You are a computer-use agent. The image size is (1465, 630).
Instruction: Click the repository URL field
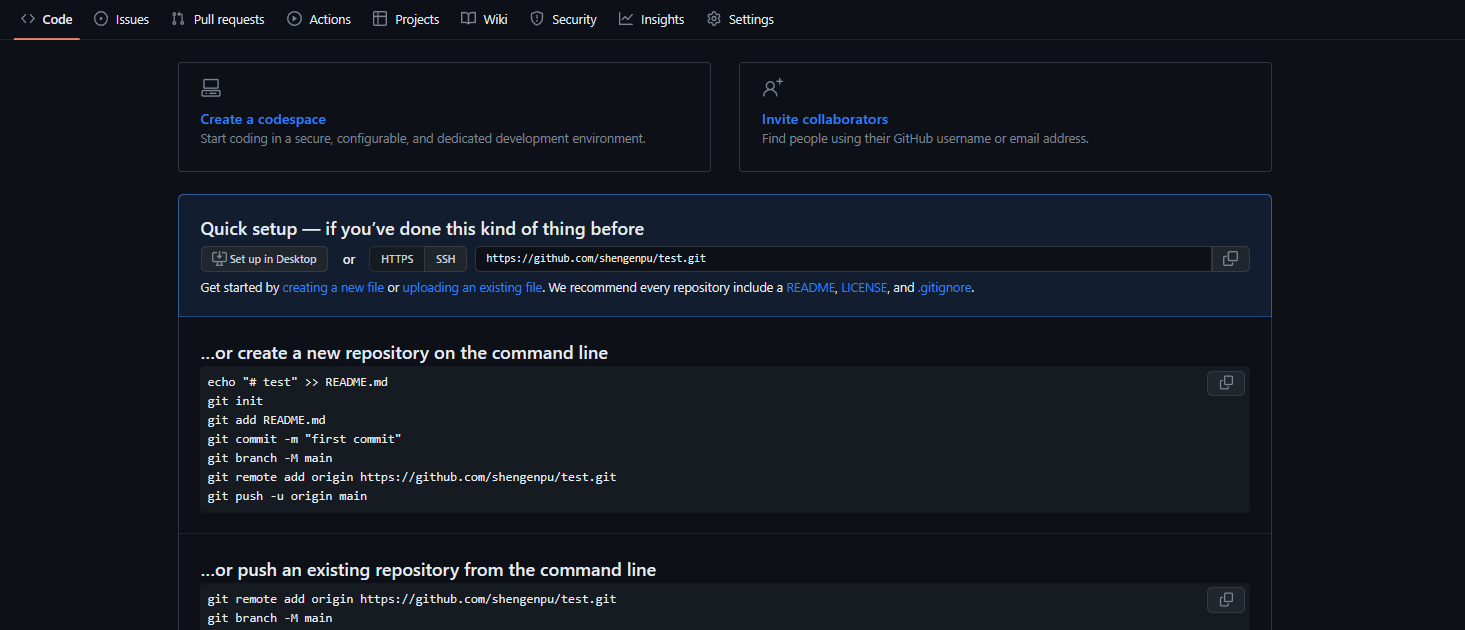click(843, 259)
